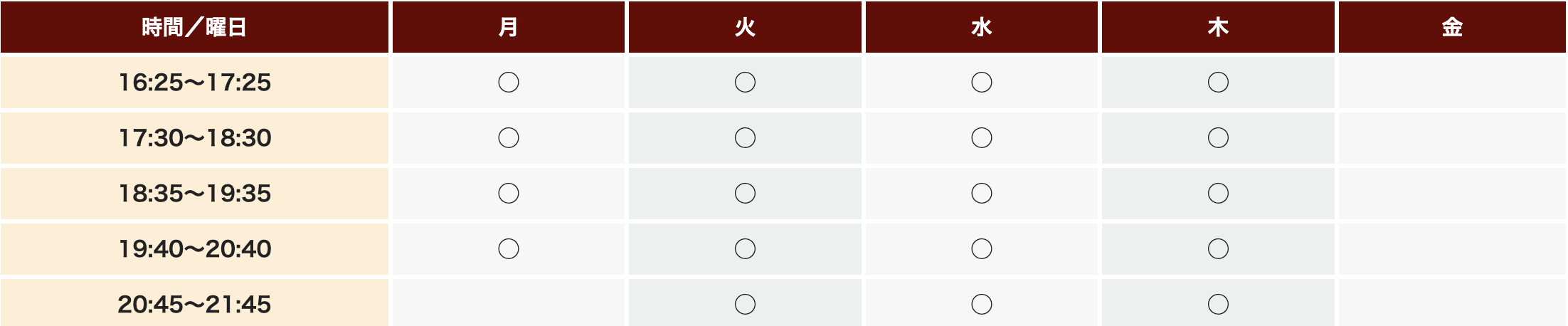Image resolution: width=1568 pixels, height=326 pixels.
Task: Click the 月 column header
Action: tap(508, 27)
